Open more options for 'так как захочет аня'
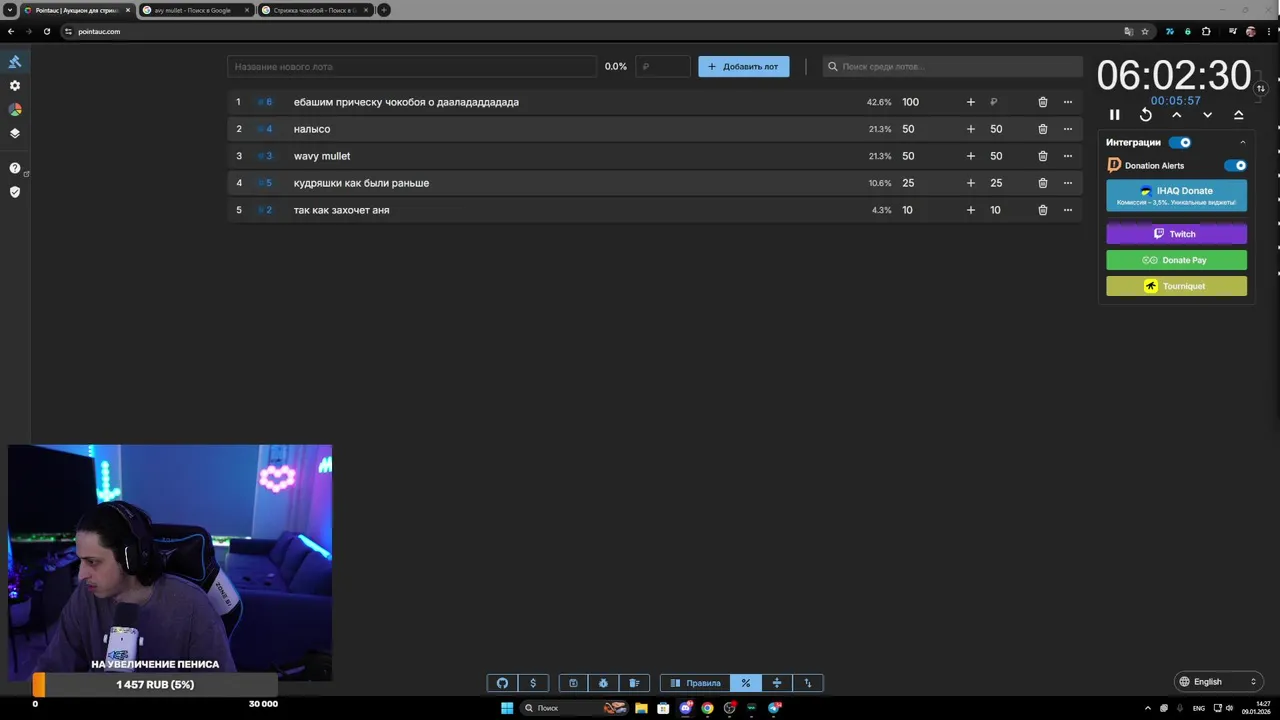The image size is (1280, 720). (x=1068, y=210)
